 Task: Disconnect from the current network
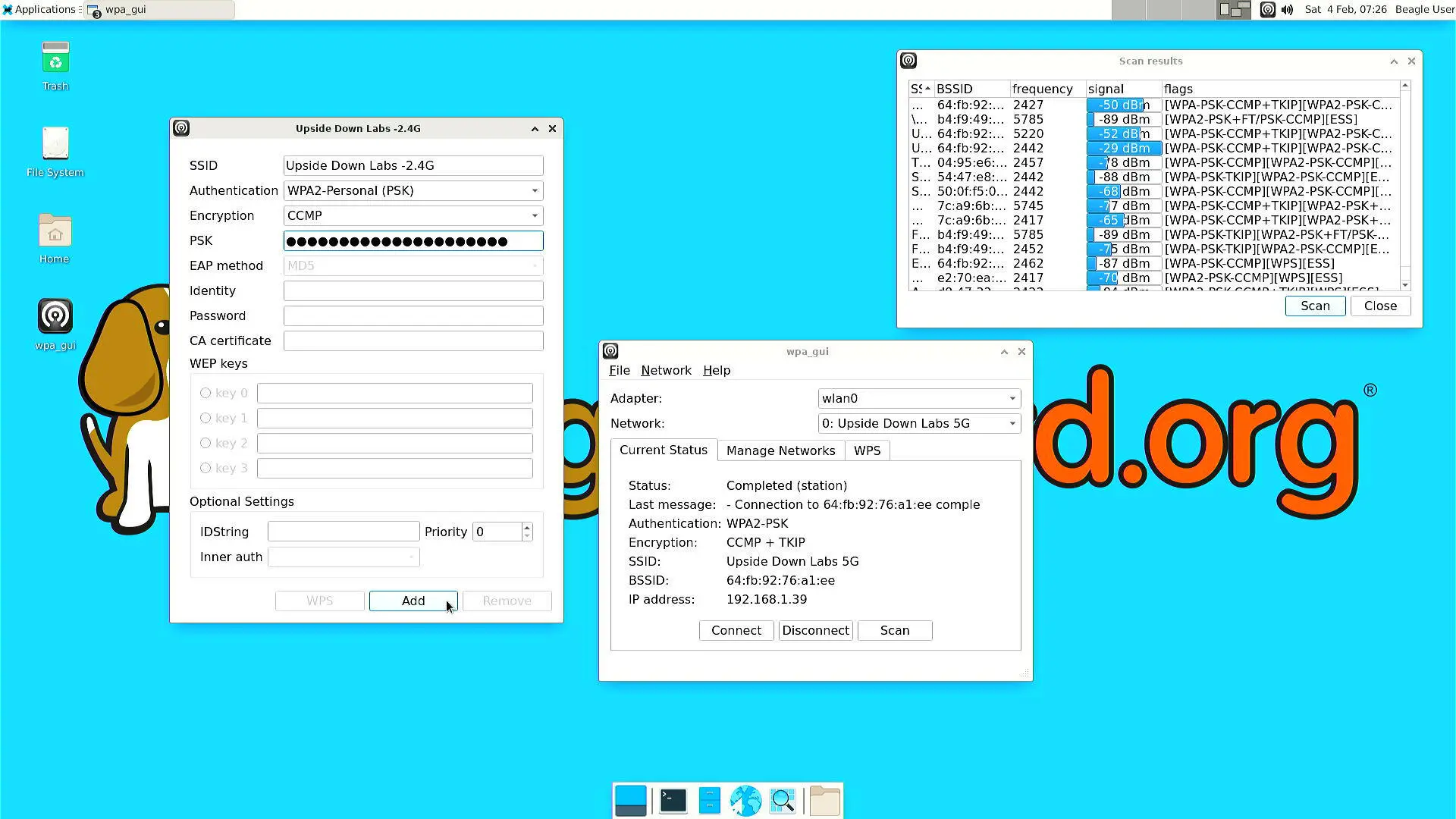[x=815, y=630]
